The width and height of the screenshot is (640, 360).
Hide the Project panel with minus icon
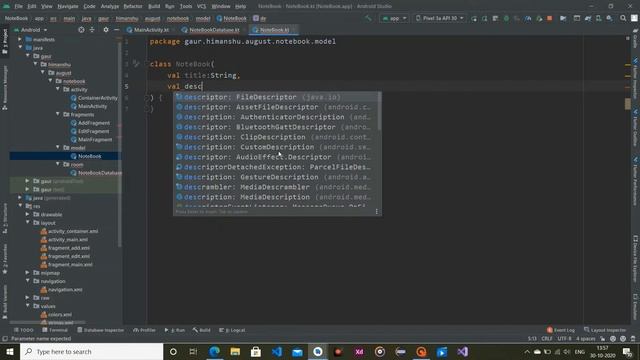(x=116, y=30)
